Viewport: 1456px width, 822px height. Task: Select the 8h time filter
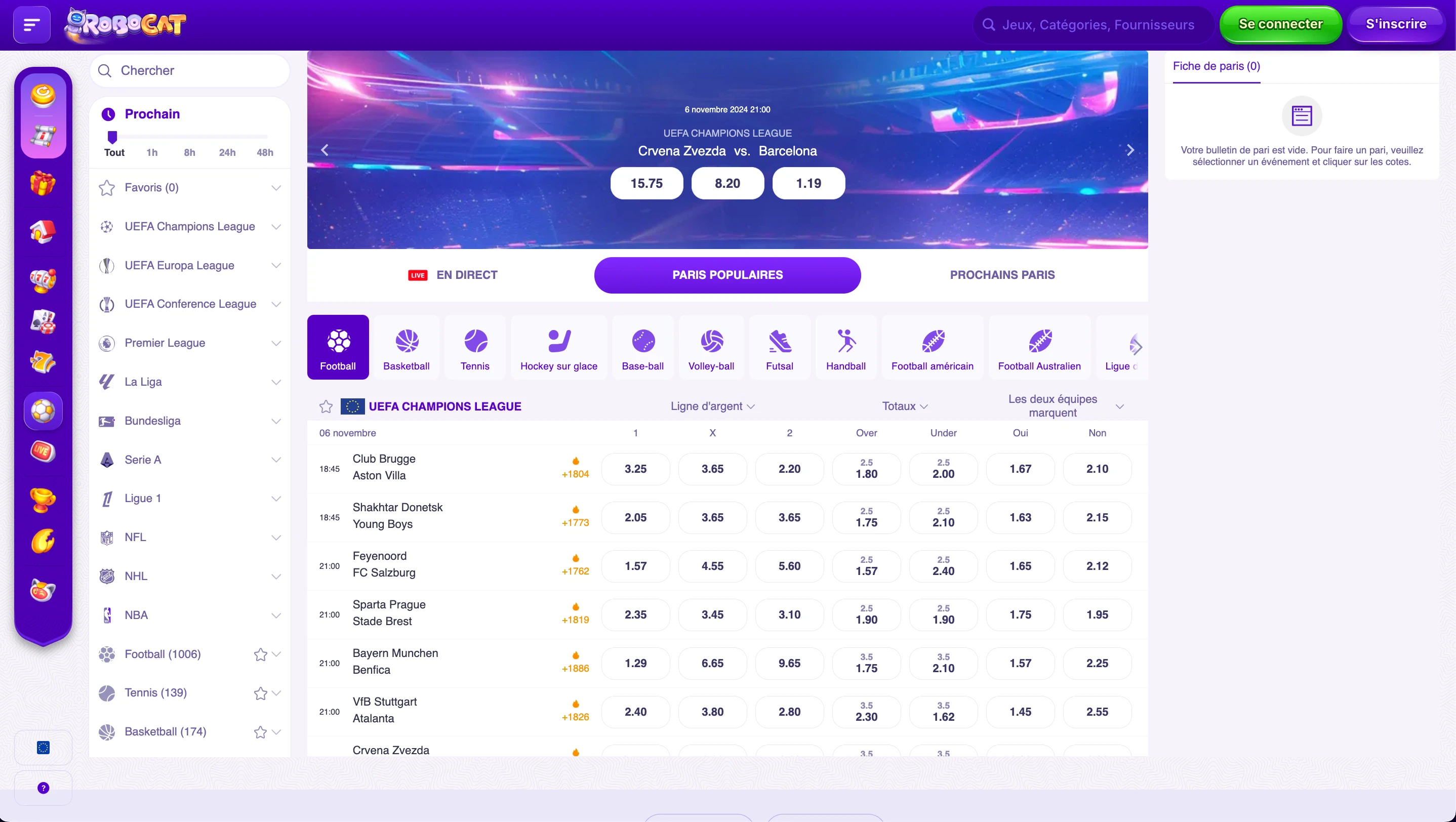pyautogui.click(x=189, y=152)
